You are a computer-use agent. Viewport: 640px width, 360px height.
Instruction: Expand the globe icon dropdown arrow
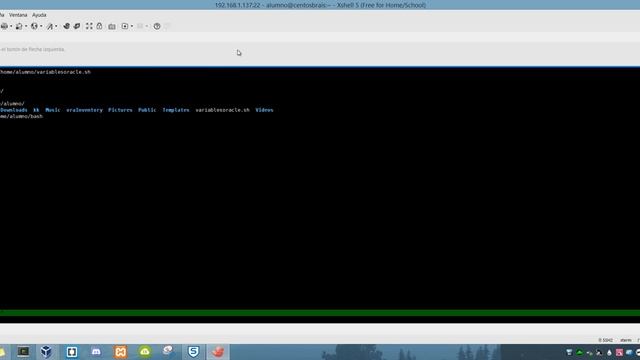[41, 26]
